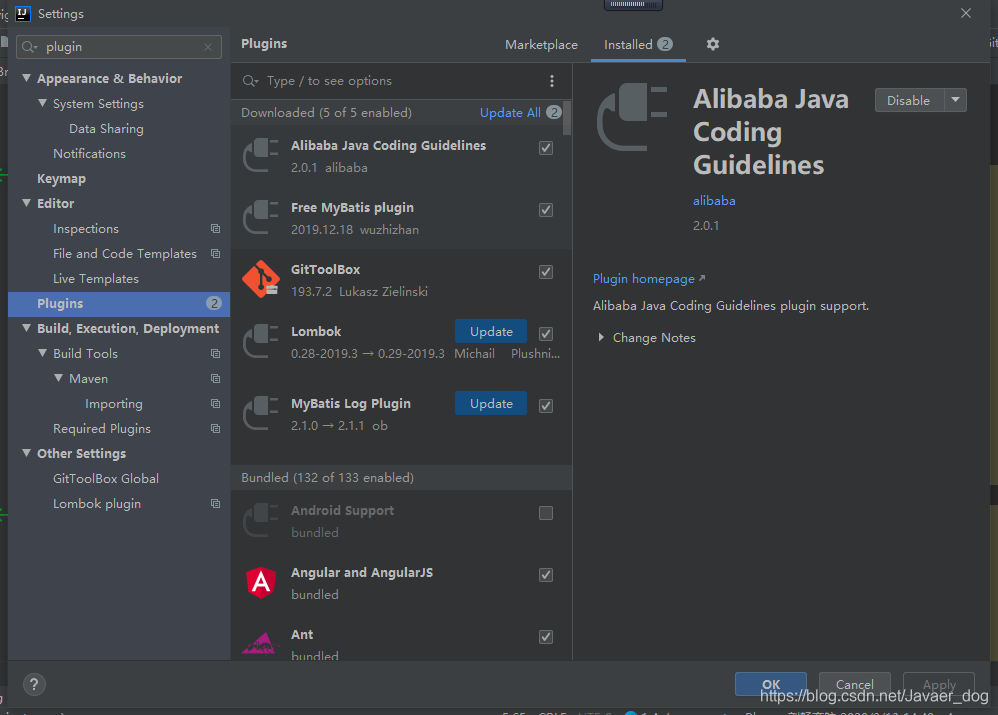Disable GitToolBox via its checkbox
Screen dimensions: 998x715
pyautogui.click(x=545, y=272)
